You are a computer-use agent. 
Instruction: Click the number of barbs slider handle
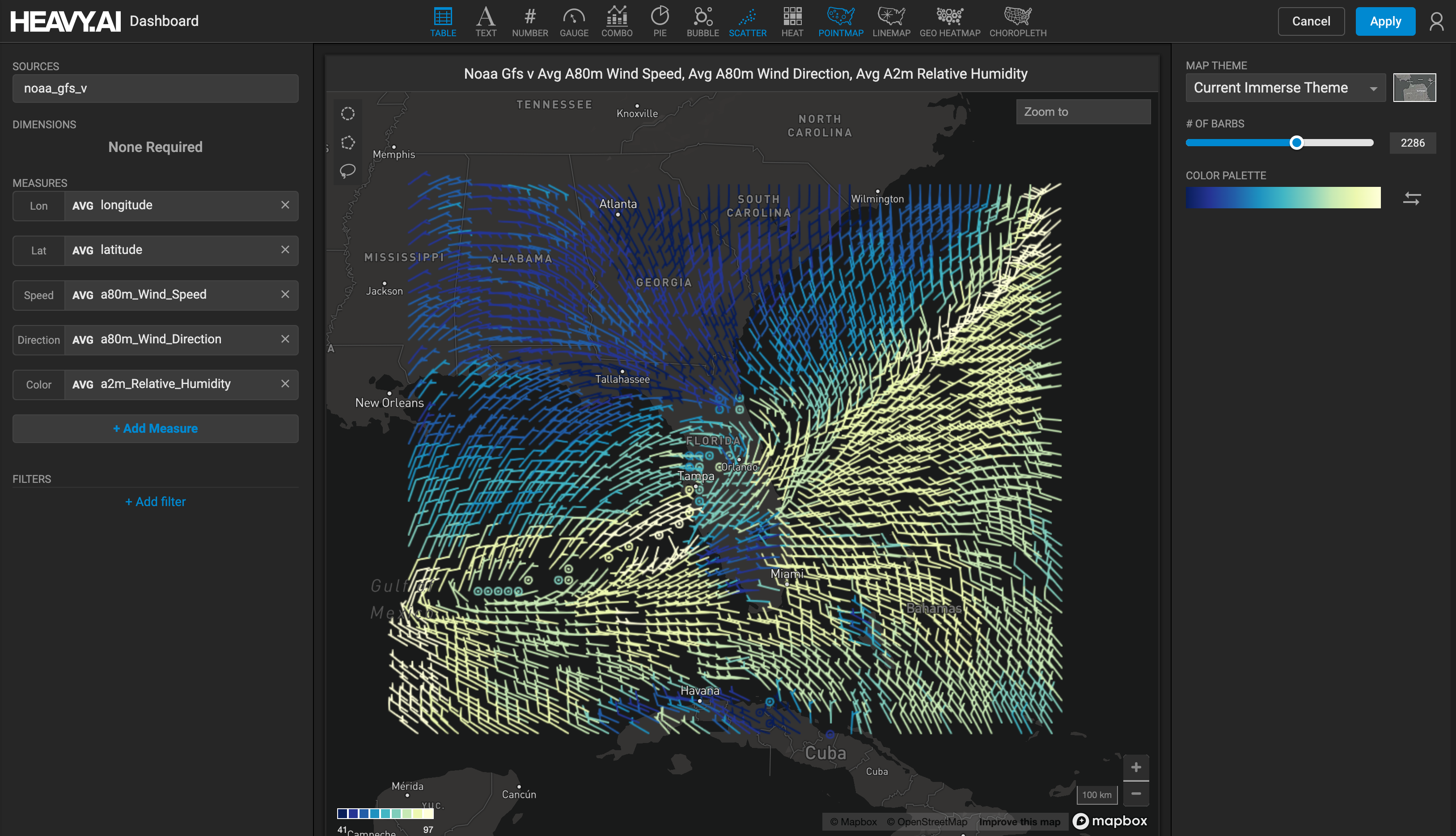coord(1296,143)
